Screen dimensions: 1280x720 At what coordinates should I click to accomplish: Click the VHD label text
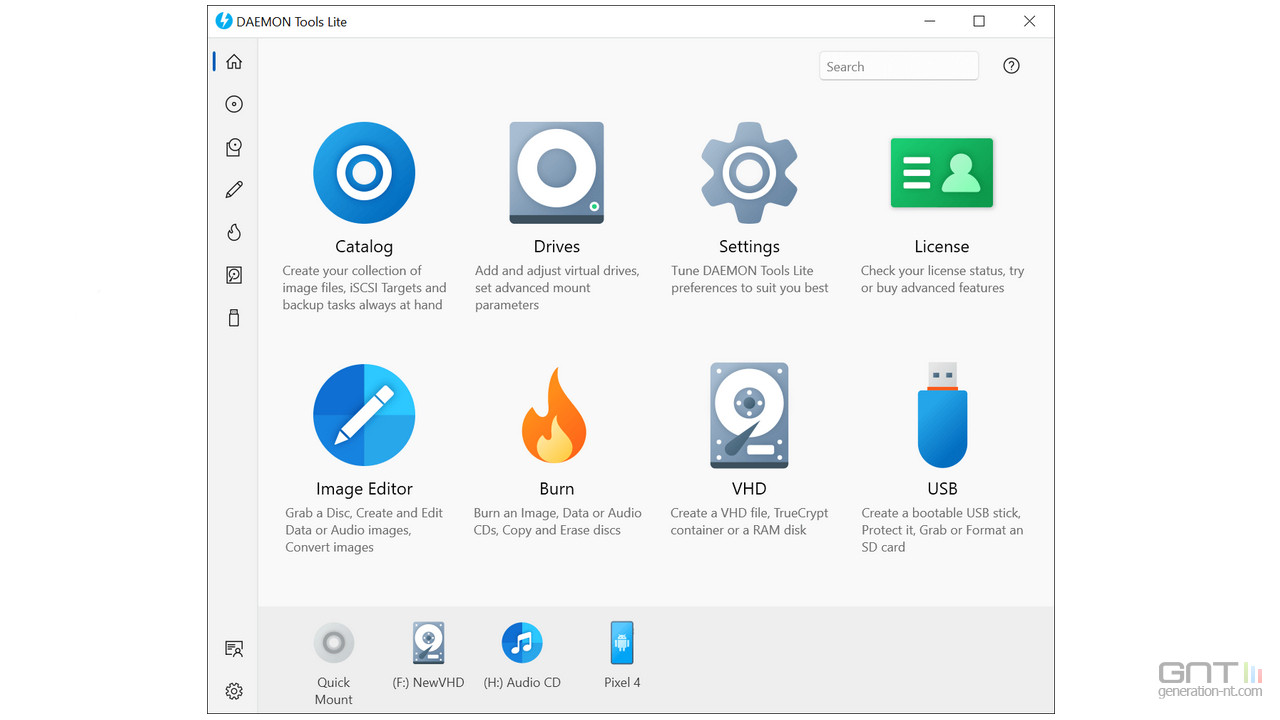coord(749,489)
